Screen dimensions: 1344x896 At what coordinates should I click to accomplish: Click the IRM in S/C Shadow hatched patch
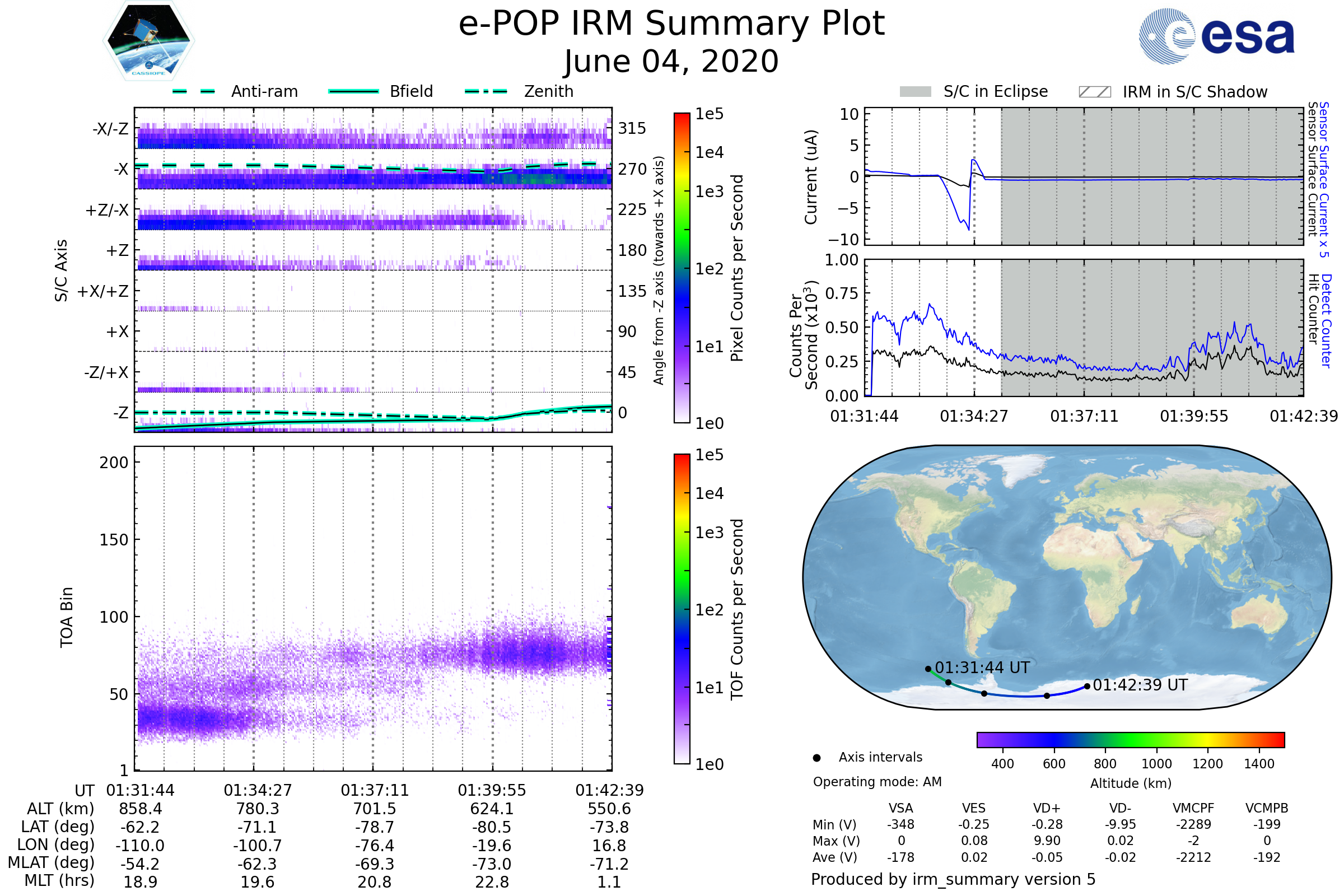1094,92
